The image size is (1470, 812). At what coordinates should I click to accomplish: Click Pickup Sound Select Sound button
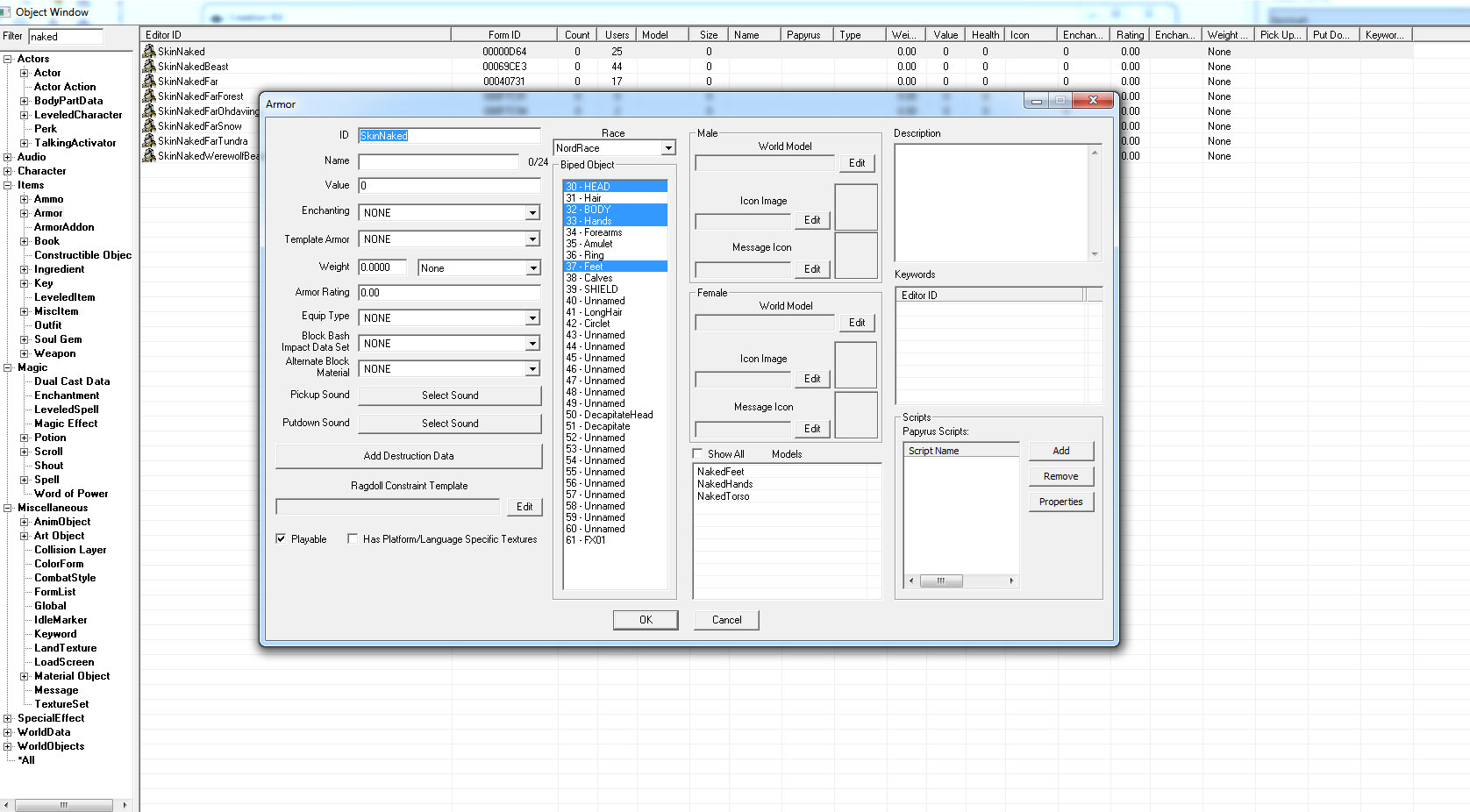pos(450,395)
